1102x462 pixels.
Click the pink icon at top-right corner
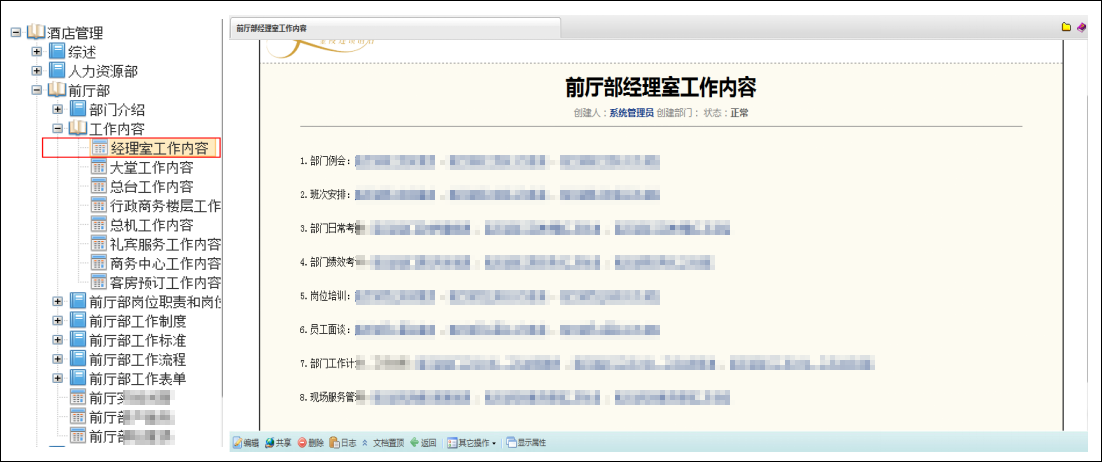click(1081, 27)
